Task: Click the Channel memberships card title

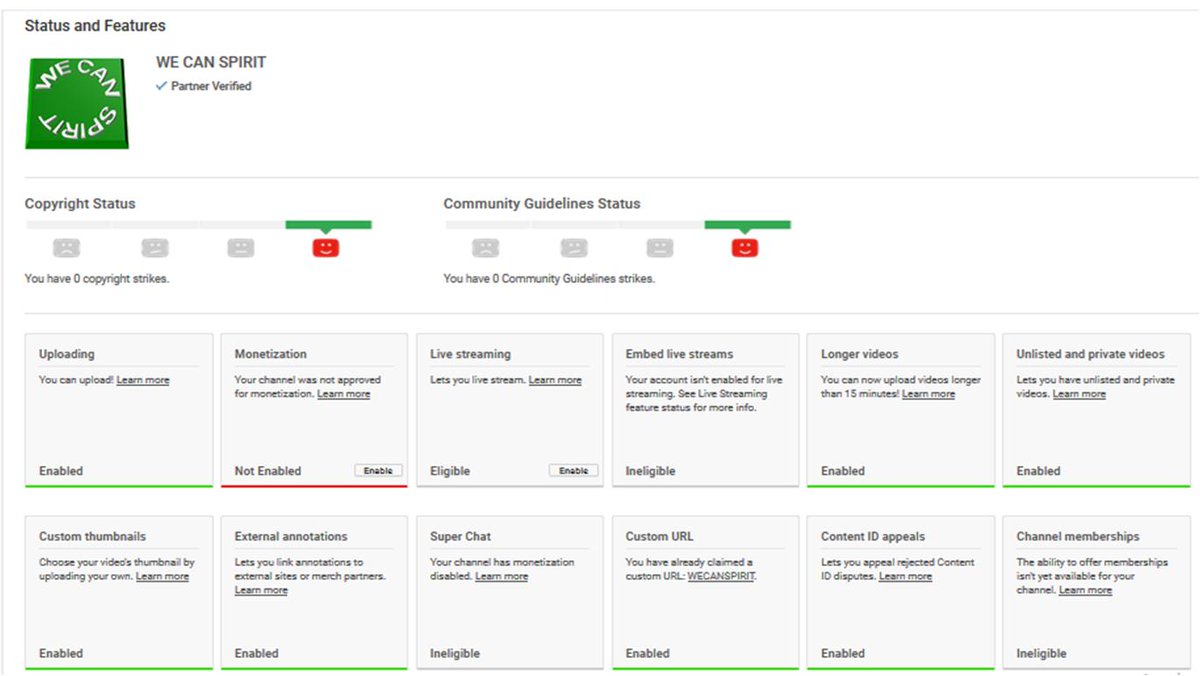Action: click(1078, 536)
